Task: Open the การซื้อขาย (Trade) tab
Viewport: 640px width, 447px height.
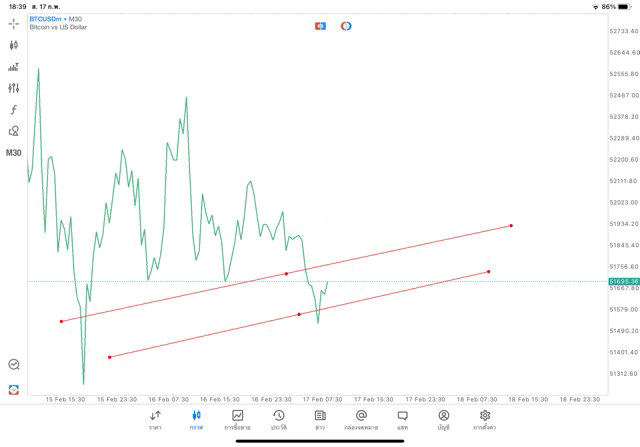Action: tap(238, 419)
